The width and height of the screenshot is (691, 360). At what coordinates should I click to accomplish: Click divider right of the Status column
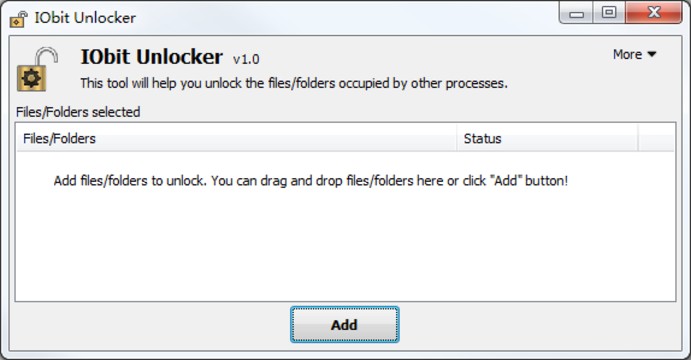[638, 138]
